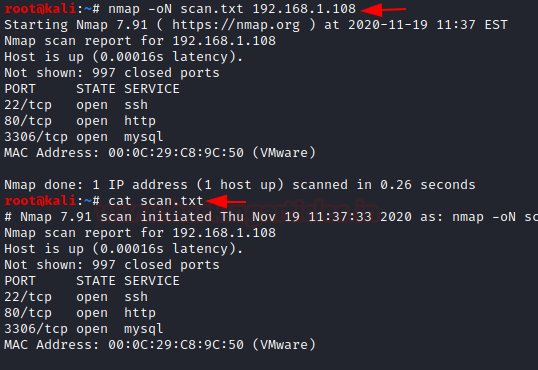This screenshot has width=538, height=370.
Task: Click the red arrow beside cat scan.txt
Action: click(x=226, y=201)
